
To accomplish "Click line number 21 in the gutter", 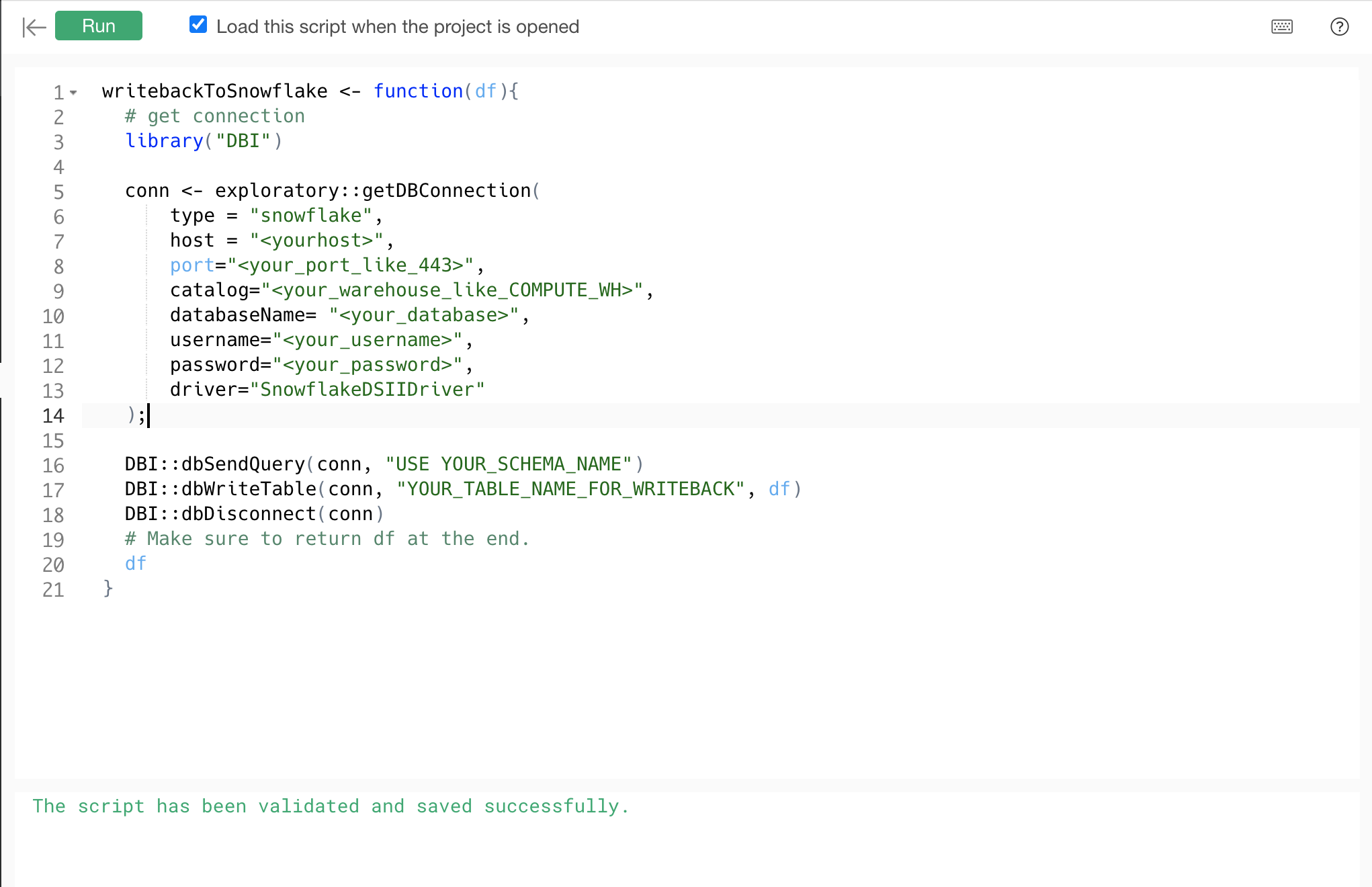I will click(53, 590).
